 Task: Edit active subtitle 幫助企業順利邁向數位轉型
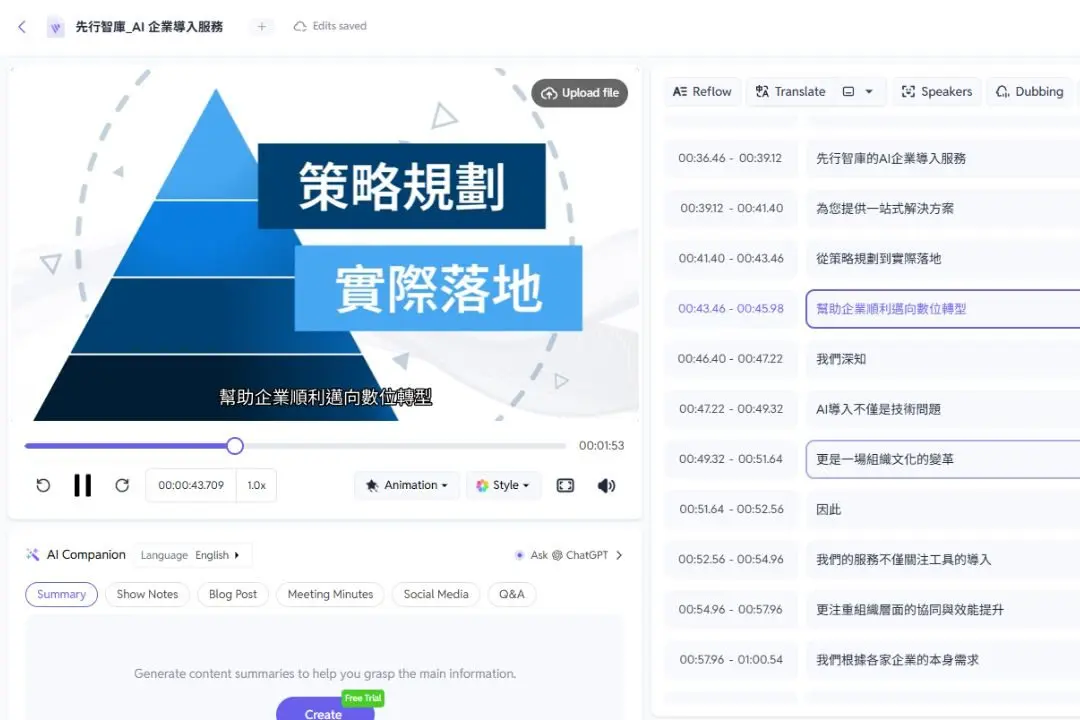tap(943, 309)
